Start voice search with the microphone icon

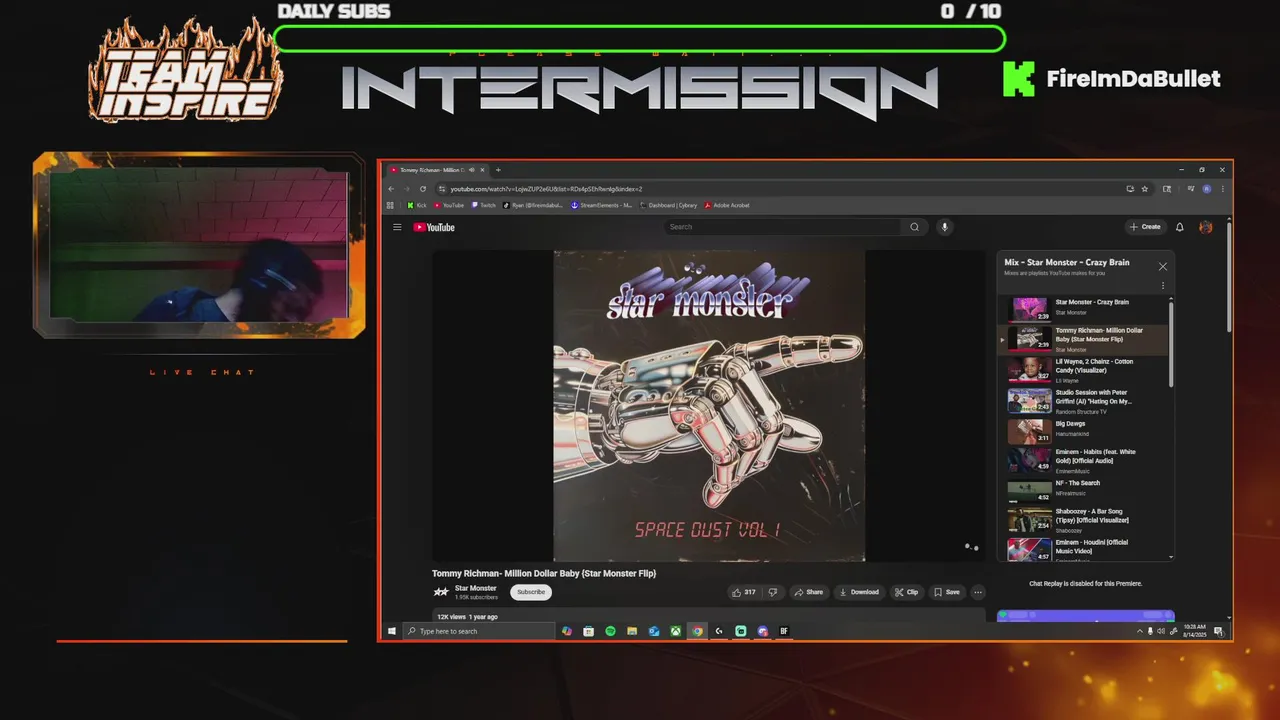[944, 227]
